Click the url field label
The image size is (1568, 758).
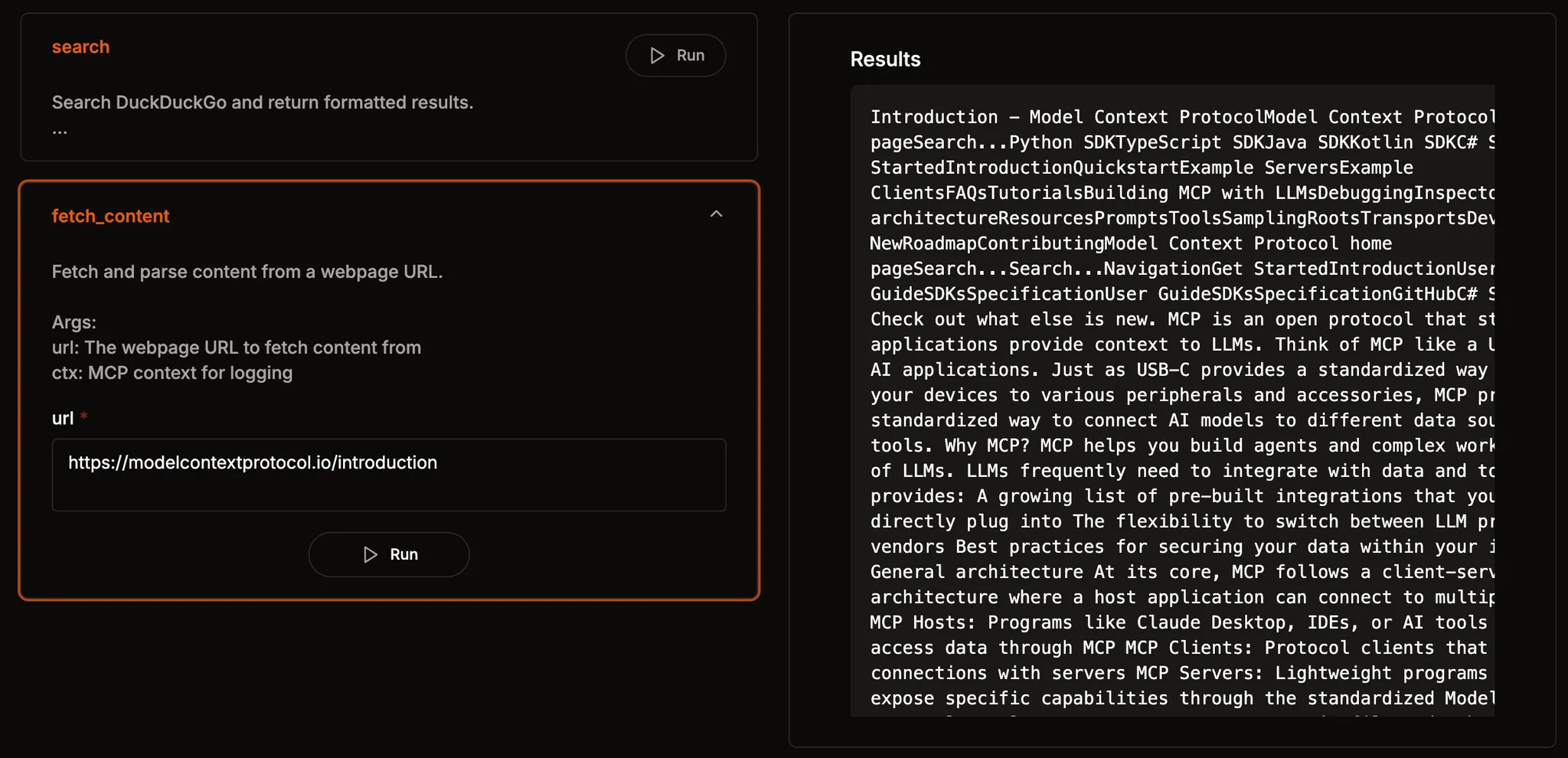click(x=63, y=418)
